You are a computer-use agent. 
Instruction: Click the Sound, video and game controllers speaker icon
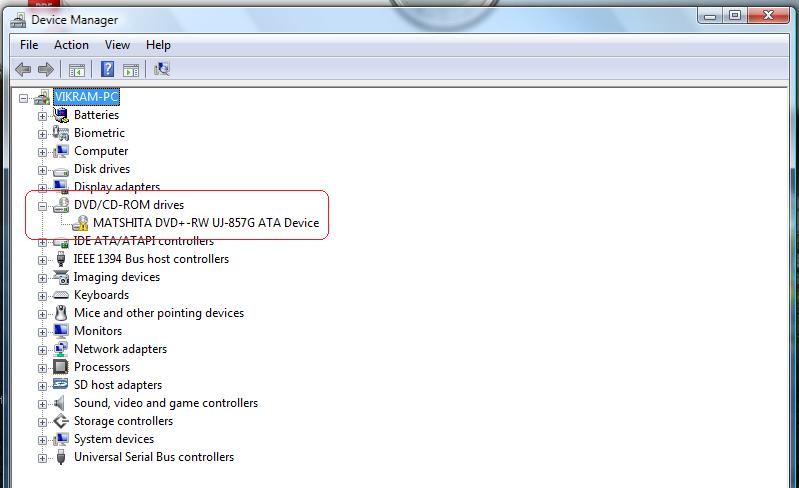pos(60,403)
